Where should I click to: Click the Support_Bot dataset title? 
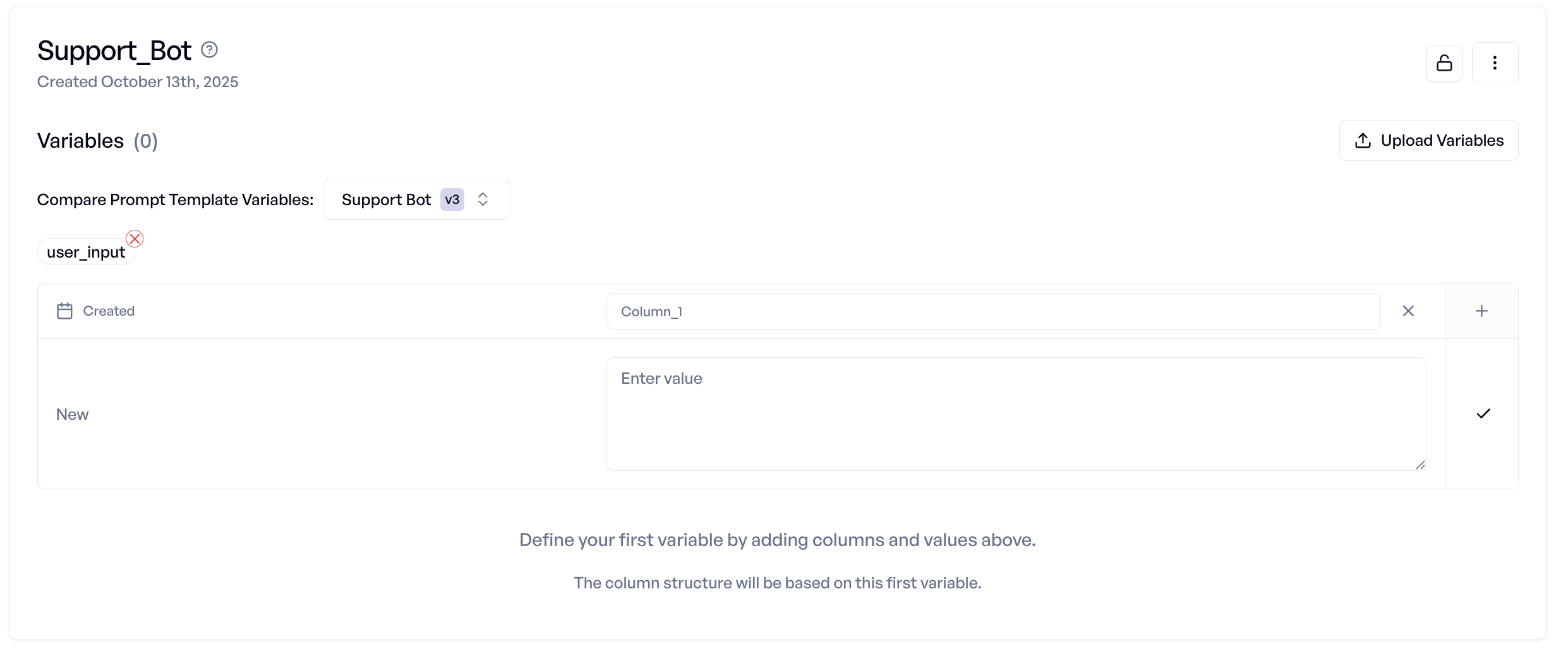click(114, 51)
